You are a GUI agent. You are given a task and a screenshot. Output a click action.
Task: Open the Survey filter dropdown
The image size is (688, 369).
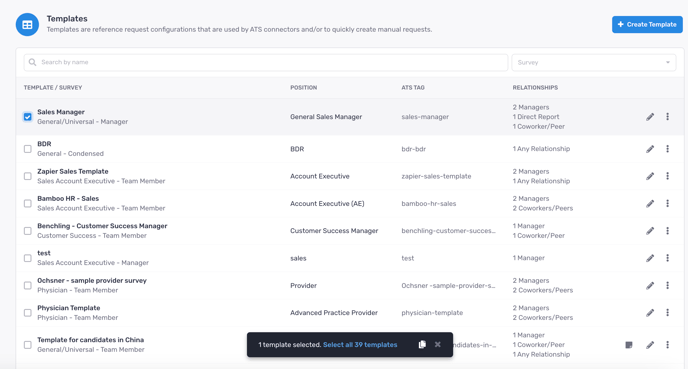tap(594, 62)
